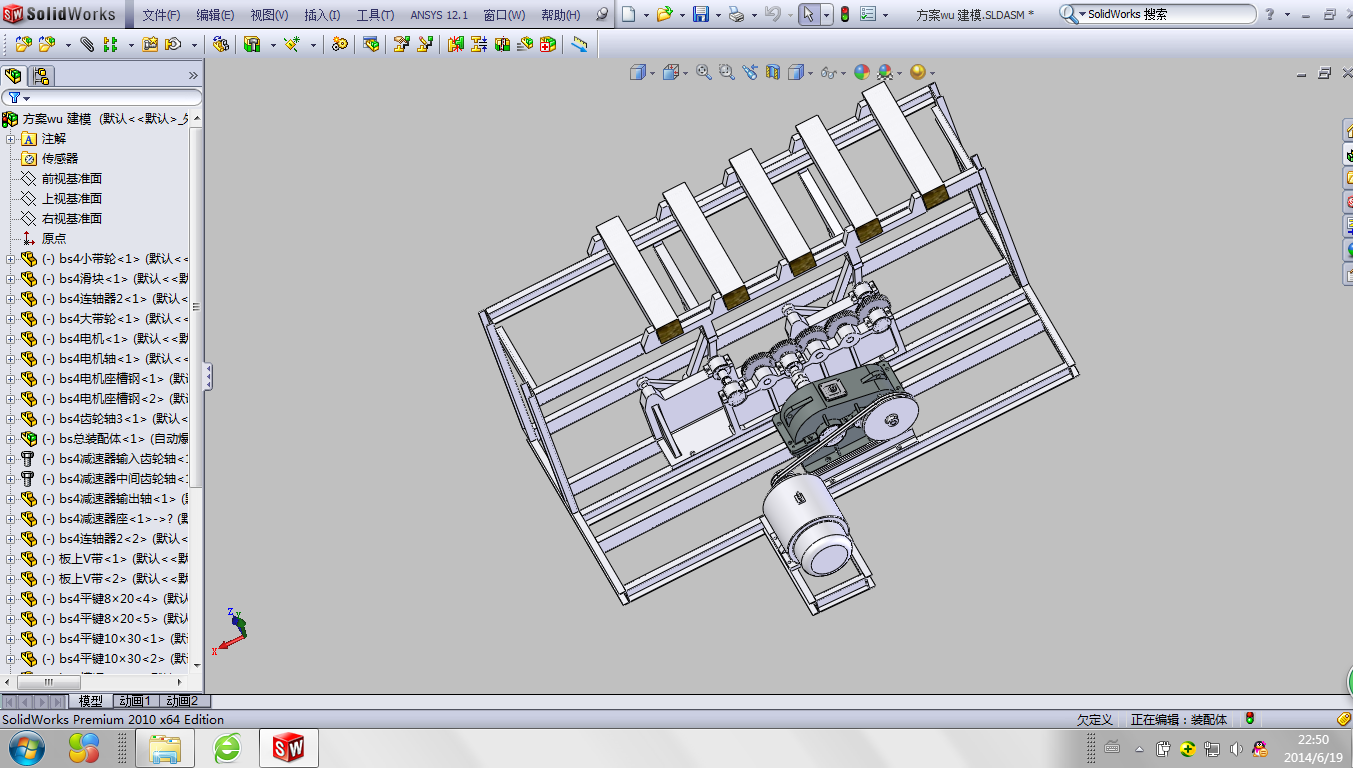
Task: Open the FeatureManager filter funnel icon
Action: [x=14, y=98]
